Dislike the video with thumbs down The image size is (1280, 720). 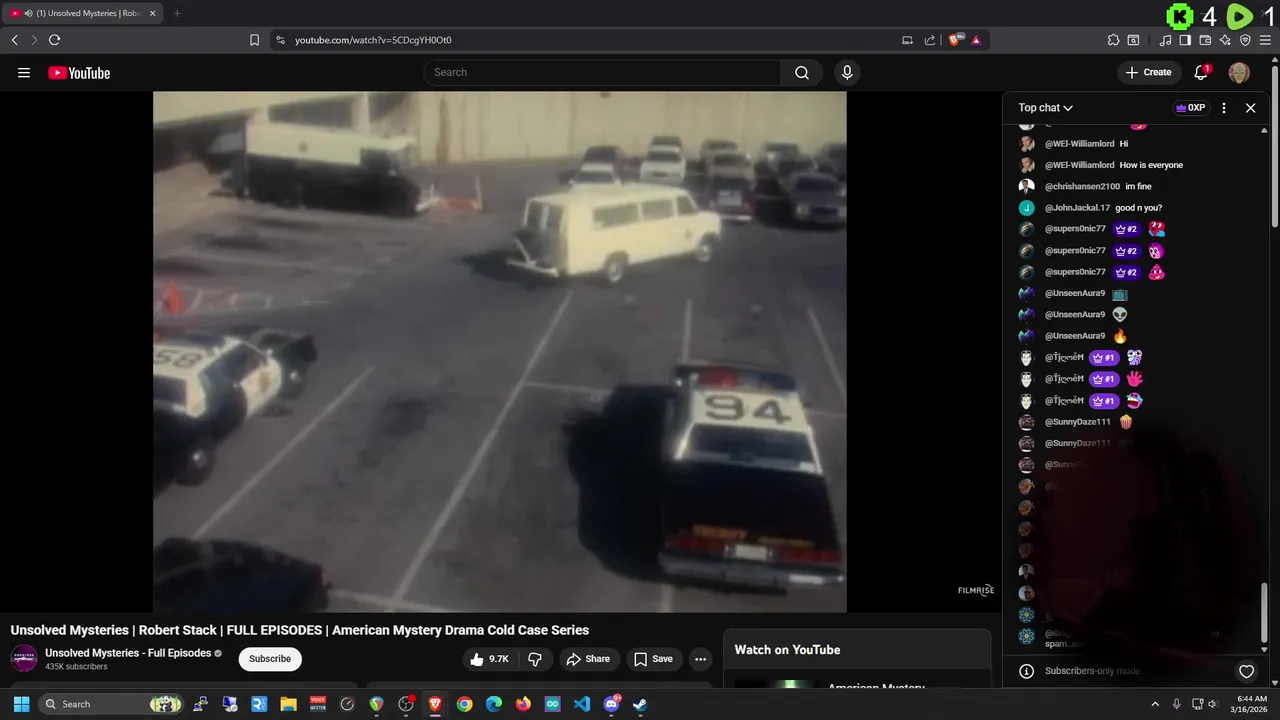pos(535,659)
